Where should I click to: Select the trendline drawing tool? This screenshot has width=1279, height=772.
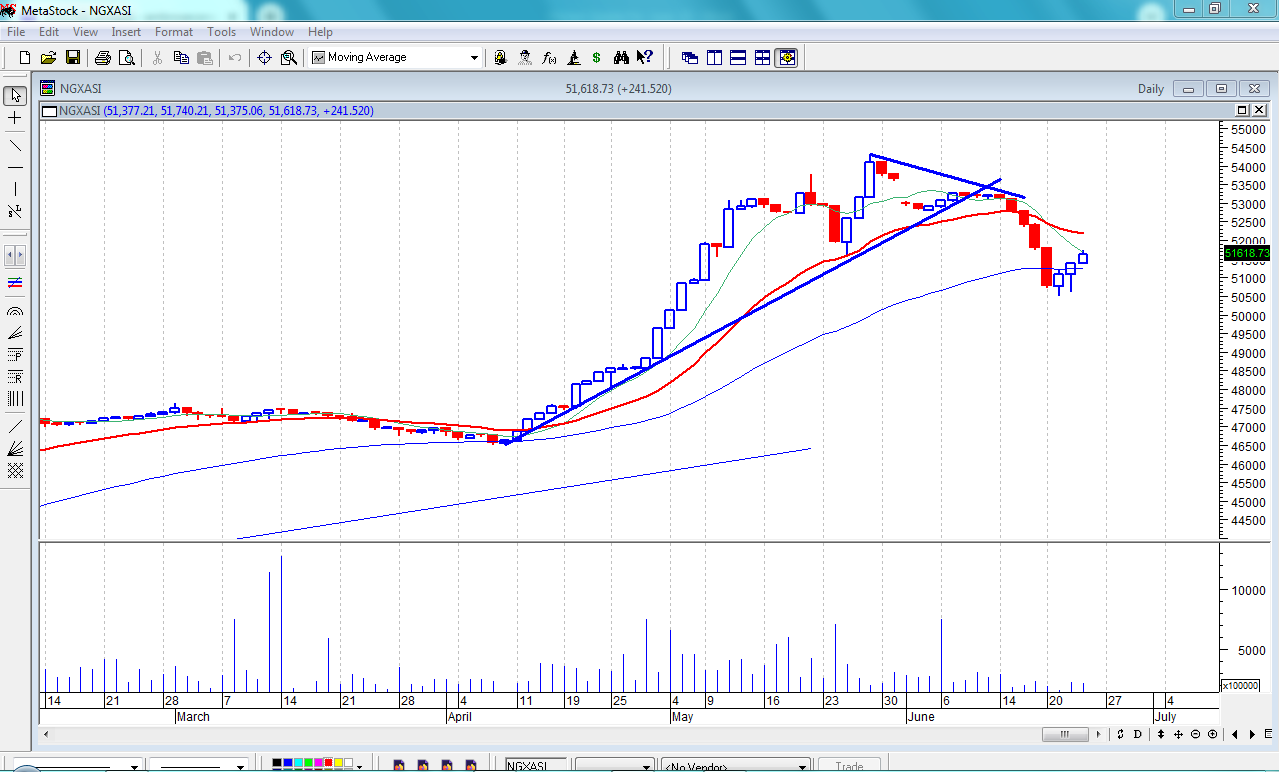[x=15, y=145]
